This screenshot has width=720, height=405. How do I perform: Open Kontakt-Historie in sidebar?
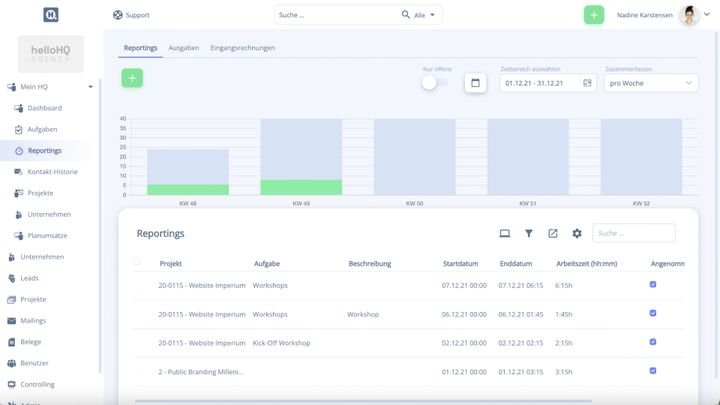[x=52, y=172]
